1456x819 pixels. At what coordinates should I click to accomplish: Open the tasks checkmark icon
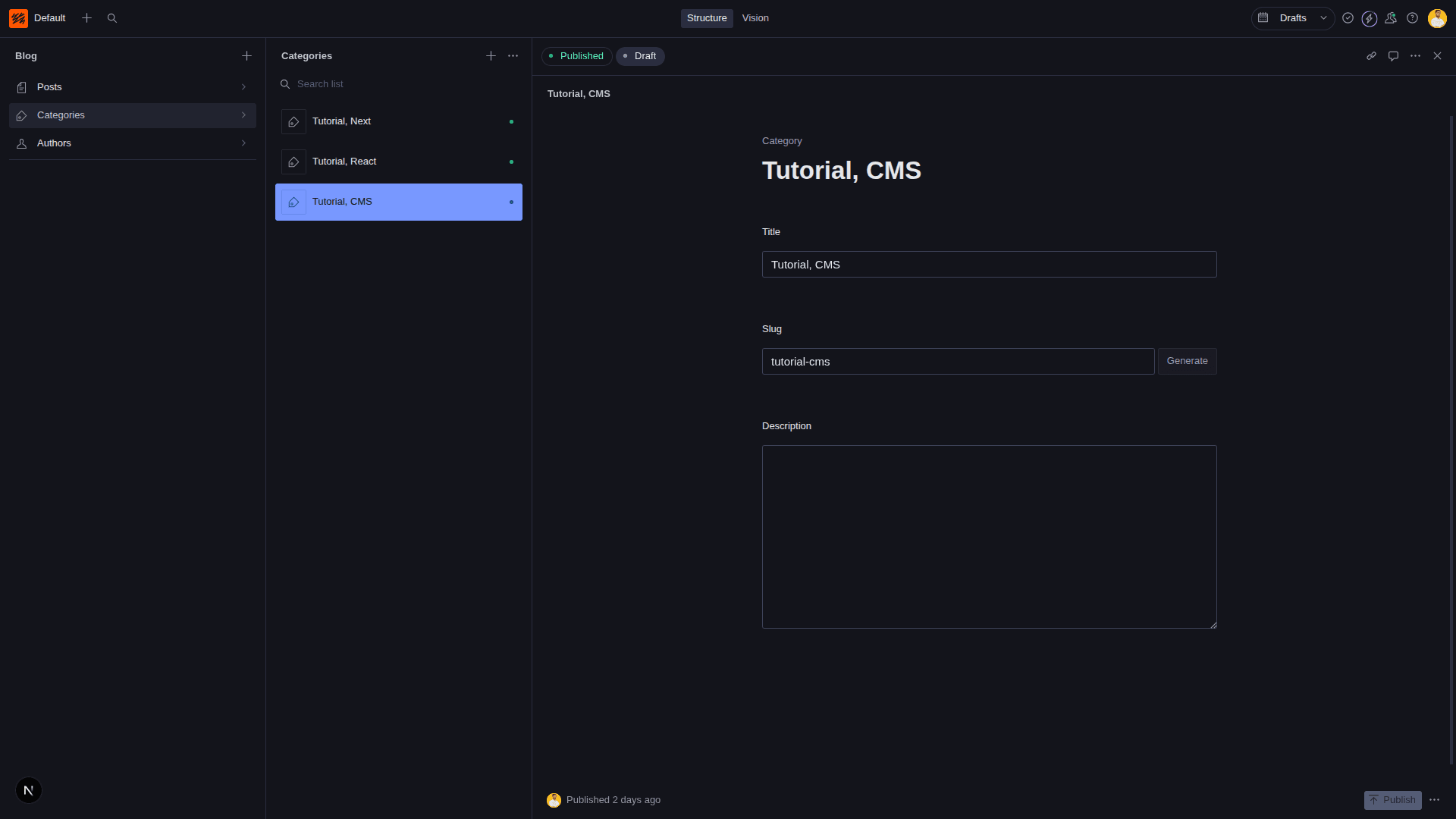(1348, 18)
